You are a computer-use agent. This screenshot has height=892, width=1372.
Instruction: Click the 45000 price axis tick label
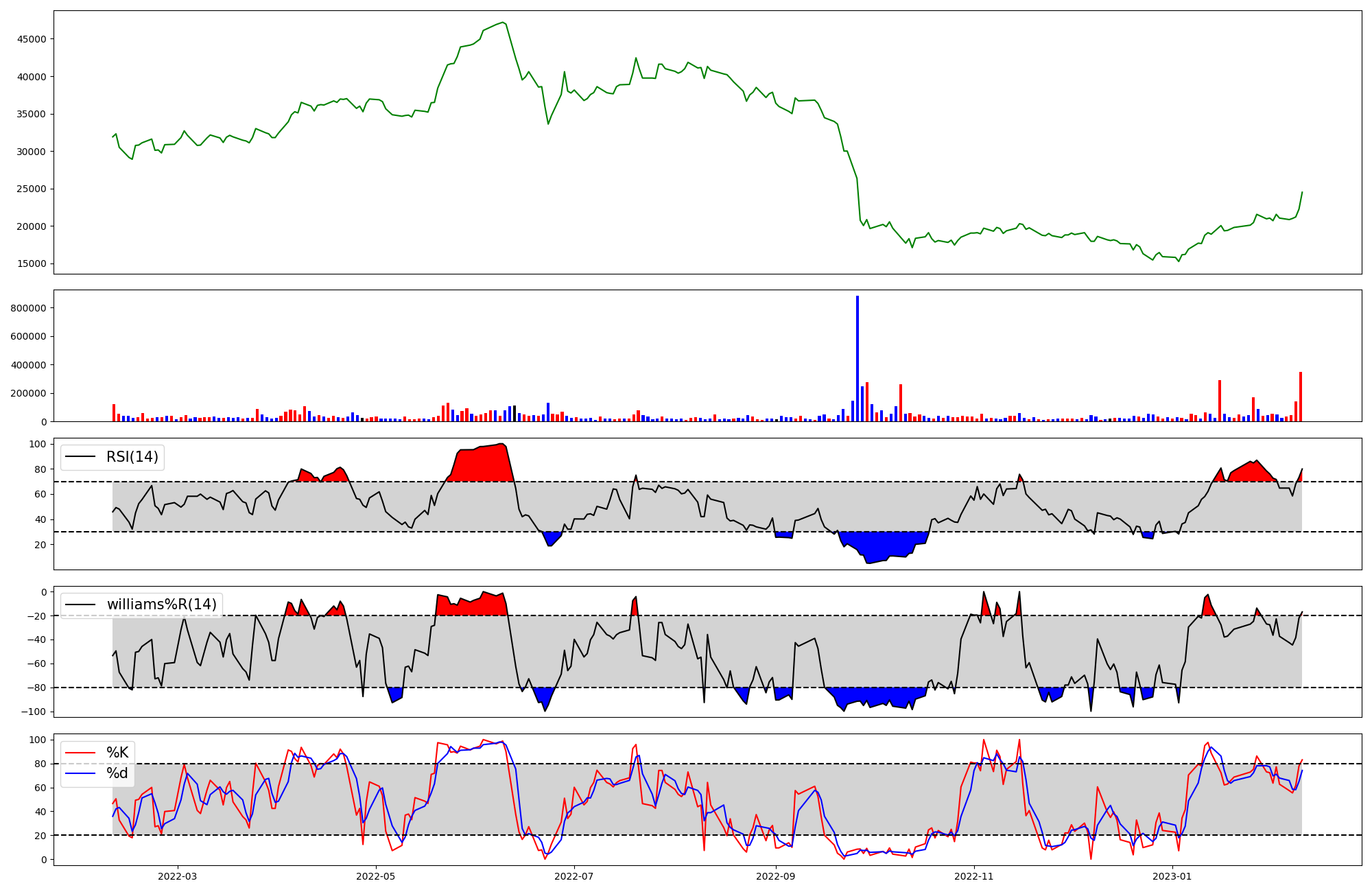coord(32,39)
